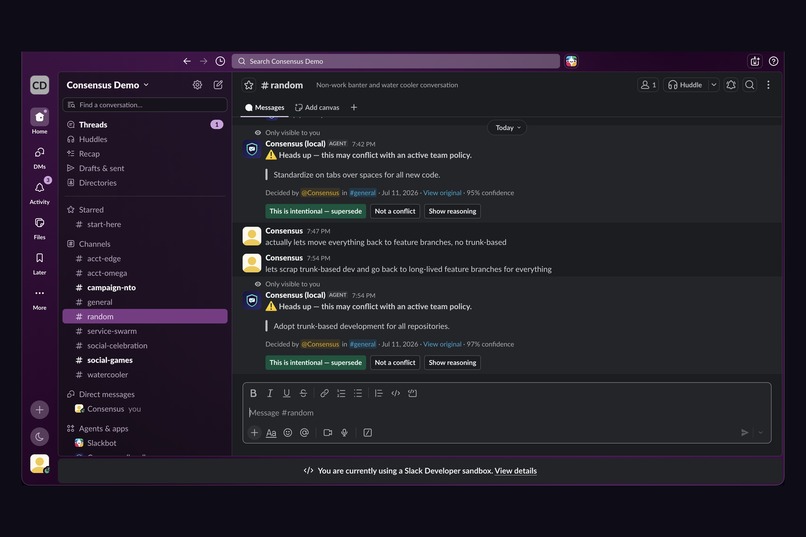Click the Search Consensus Demo field
806x537 pixels.
click(x=396, y=61)
